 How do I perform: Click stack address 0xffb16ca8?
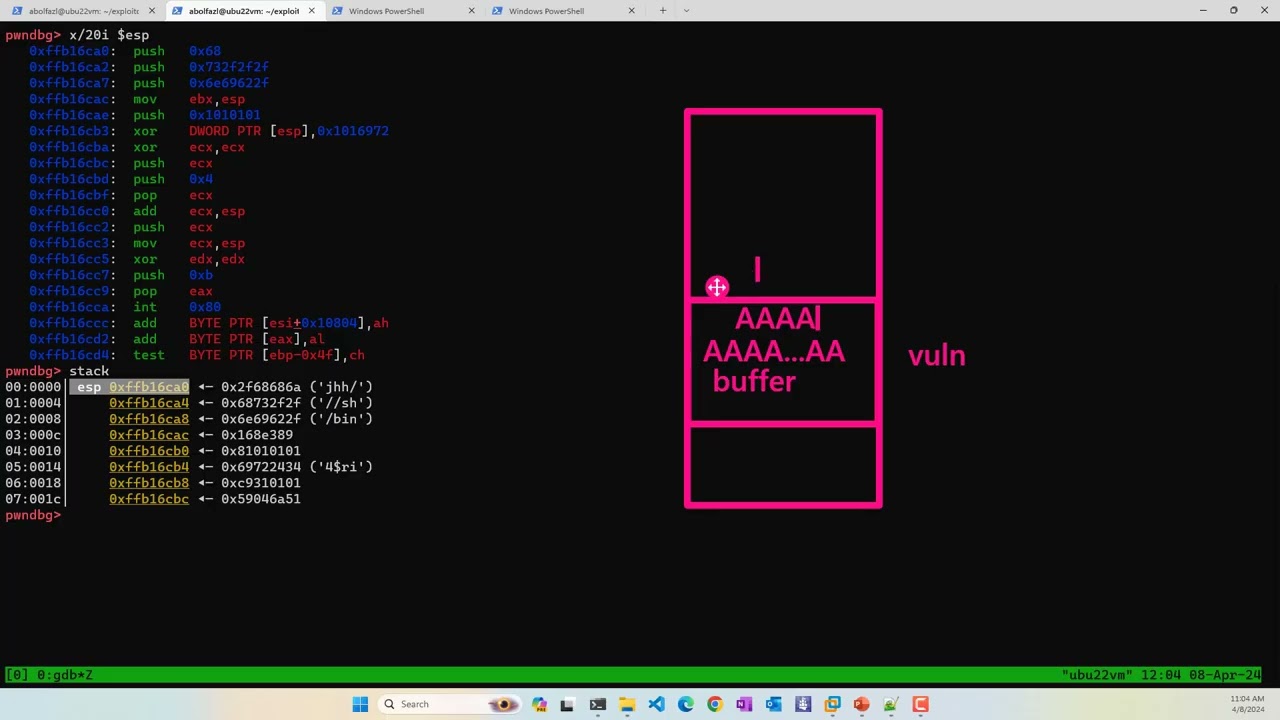149,419
